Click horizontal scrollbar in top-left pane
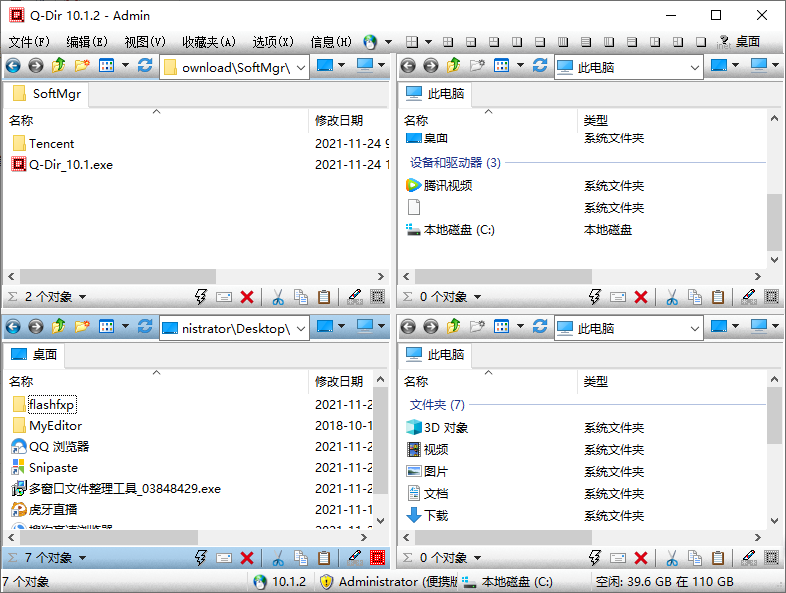The height and width of the screenshot is (593, 786). (x=118, y=276)
